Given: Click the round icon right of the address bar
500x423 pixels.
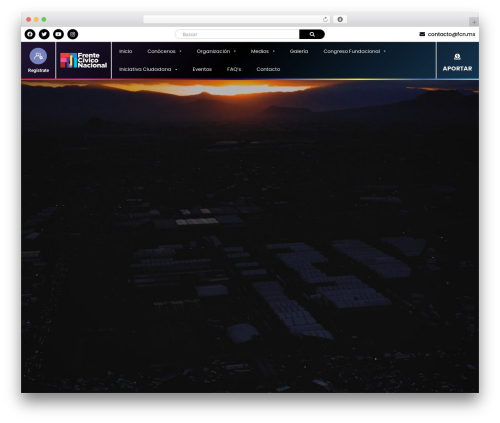Looking at the screenshot, I should coord(340,19).
